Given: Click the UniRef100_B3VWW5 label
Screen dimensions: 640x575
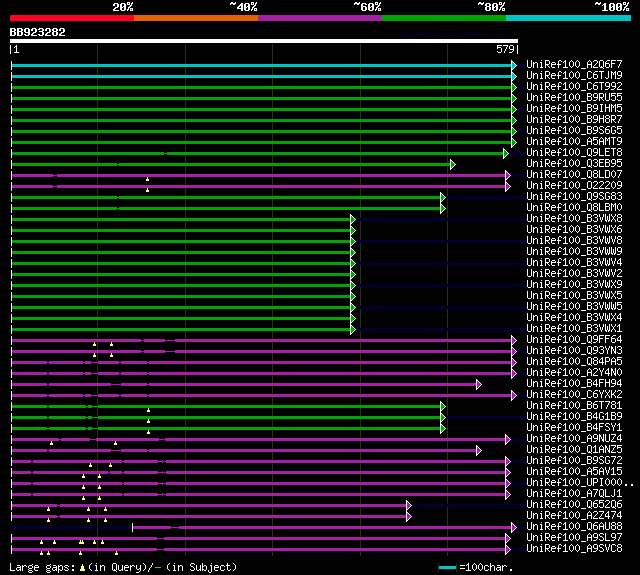Looking at the screenshot, I should point(574,307).
